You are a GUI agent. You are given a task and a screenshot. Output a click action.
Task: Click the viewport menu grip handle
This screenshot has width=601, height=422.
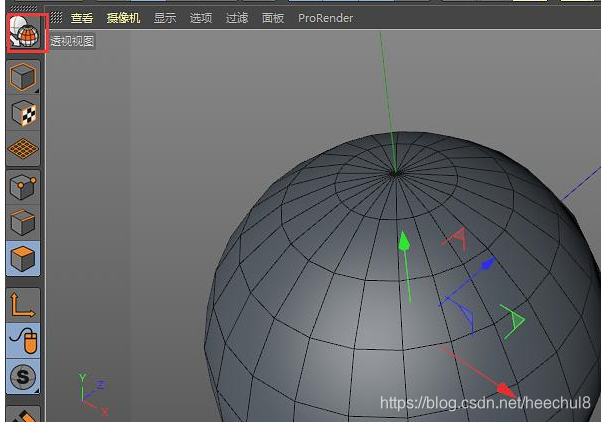click(x=56, y=17)
